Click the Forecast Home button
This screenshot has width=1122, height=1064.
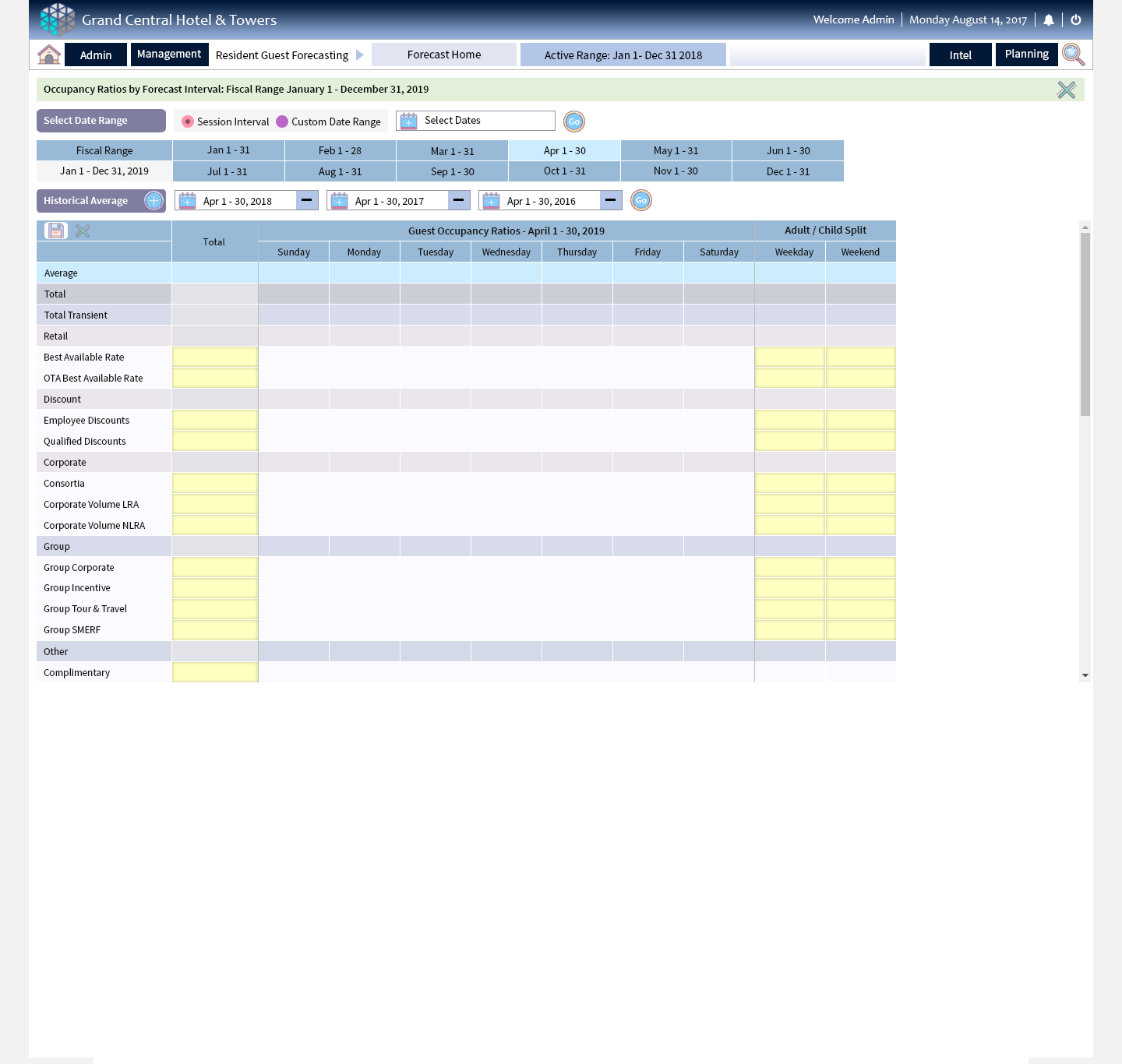444,55
